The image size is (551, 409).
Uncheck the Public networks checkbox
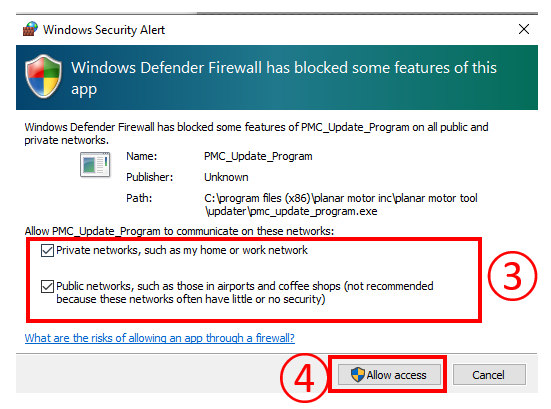coord(47,286)
